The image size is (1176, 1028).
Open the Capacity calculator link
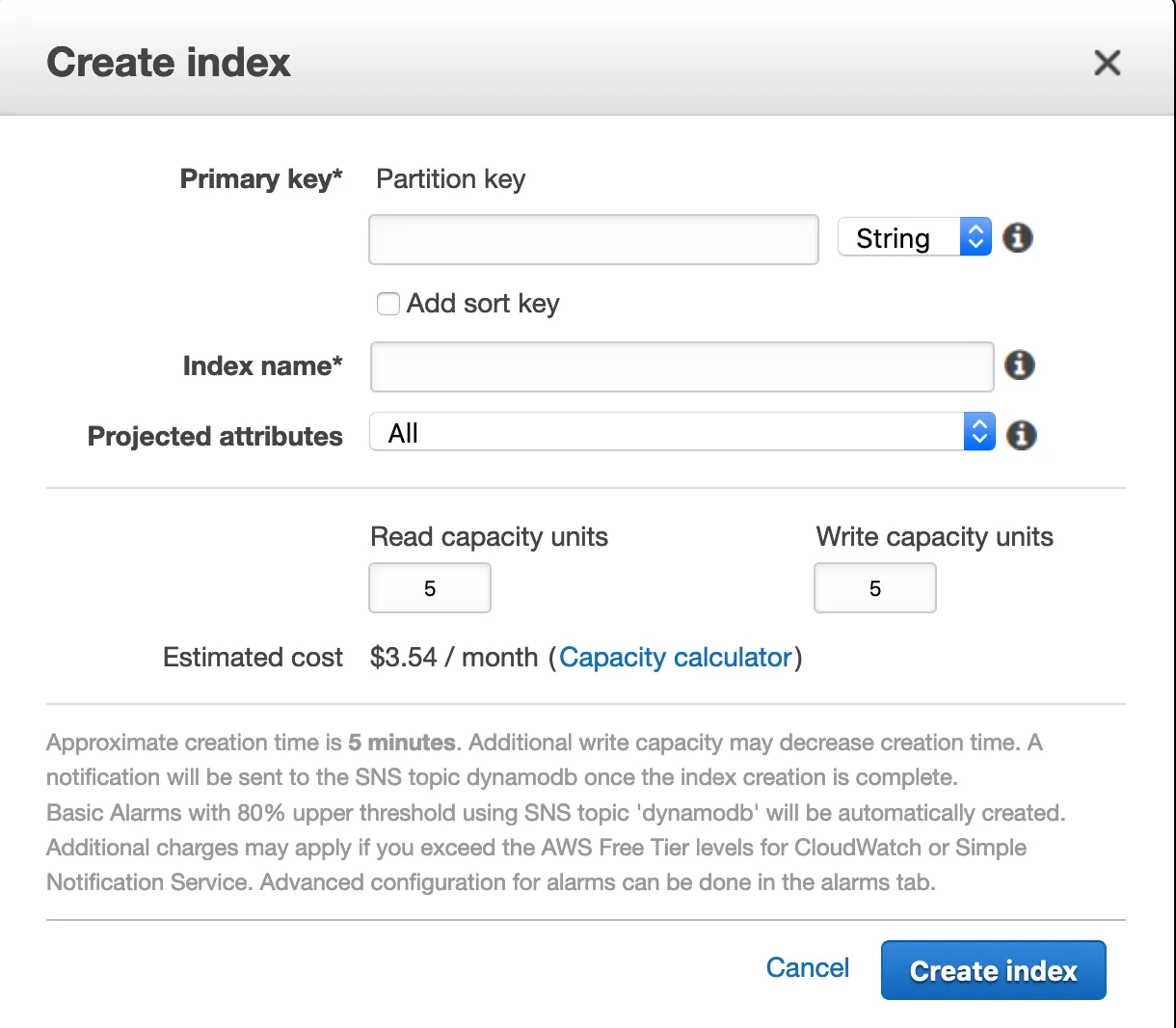[x=675, y=658]
